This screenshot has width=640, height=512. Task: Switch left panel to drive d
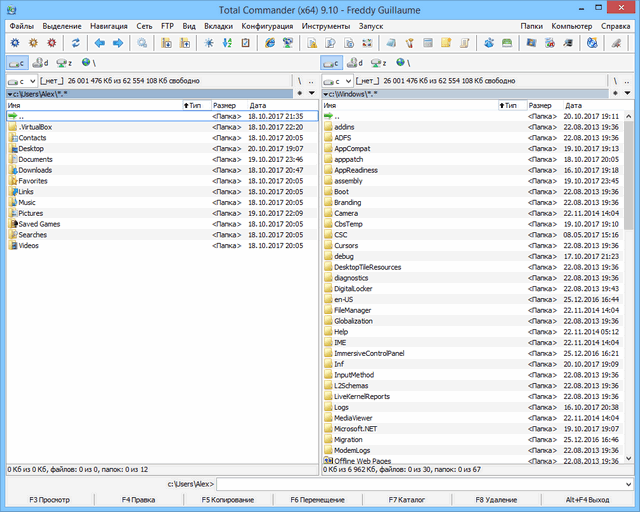[41, 62]
